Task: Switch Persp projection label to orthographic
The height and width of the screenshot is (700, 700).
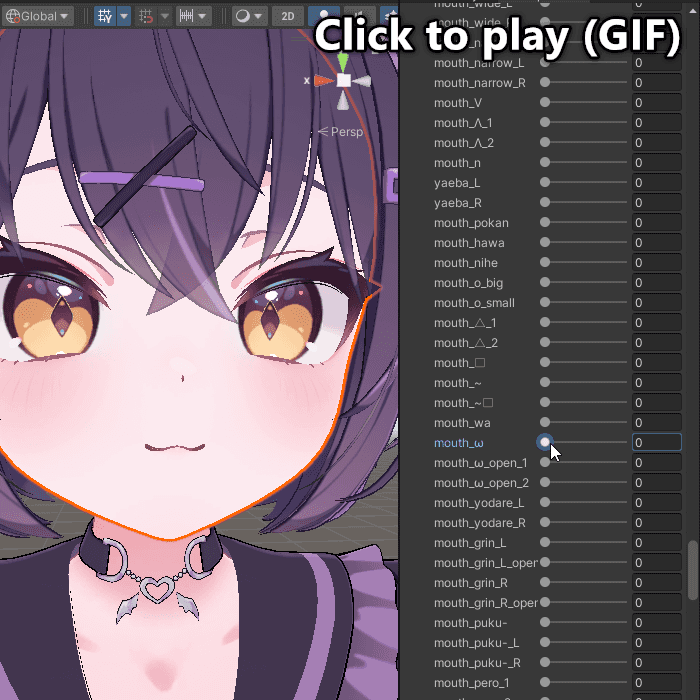Action: pos(346,132)
